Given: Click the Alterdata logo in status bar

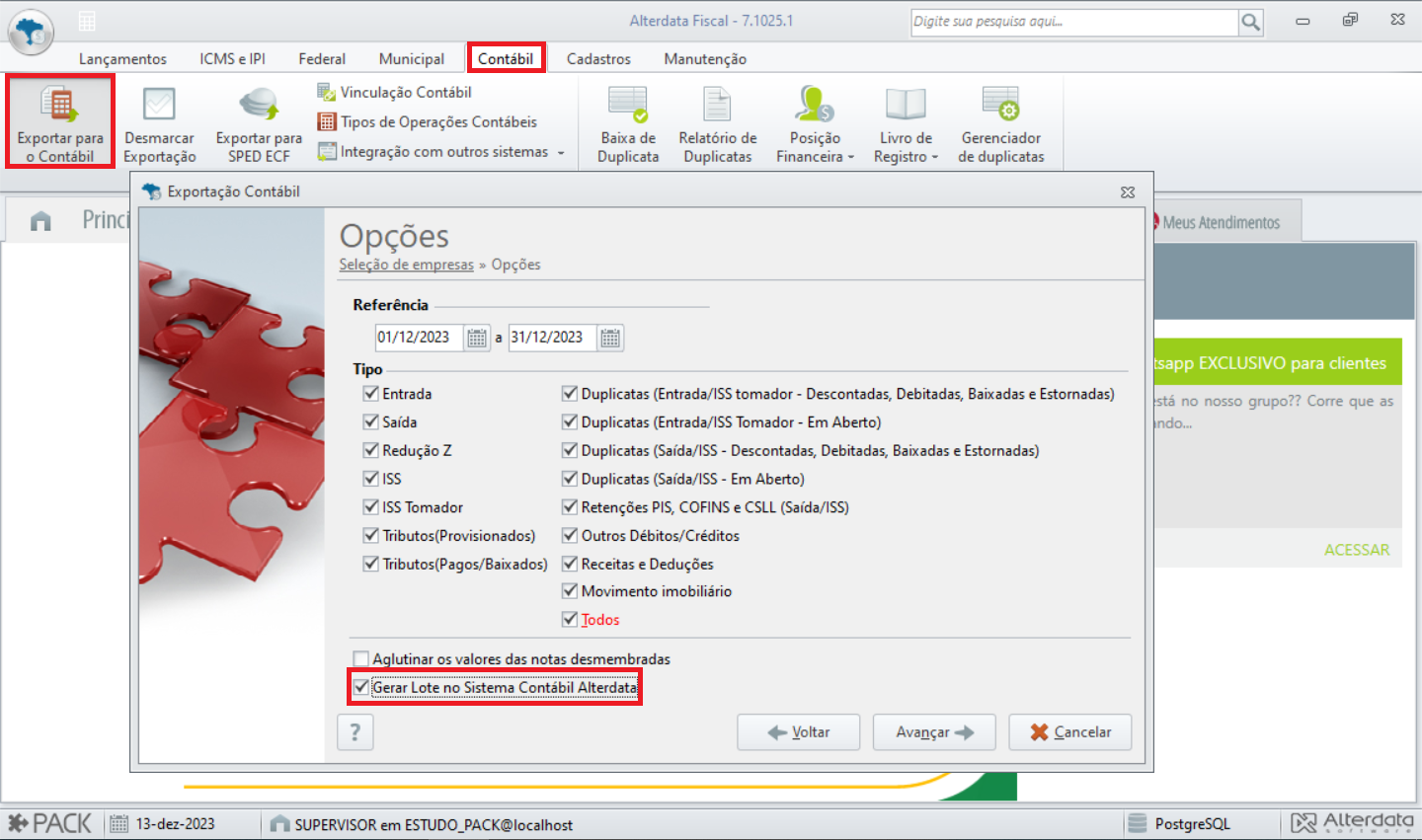Looking at the screenshot, I should [x=1352, y=822].
